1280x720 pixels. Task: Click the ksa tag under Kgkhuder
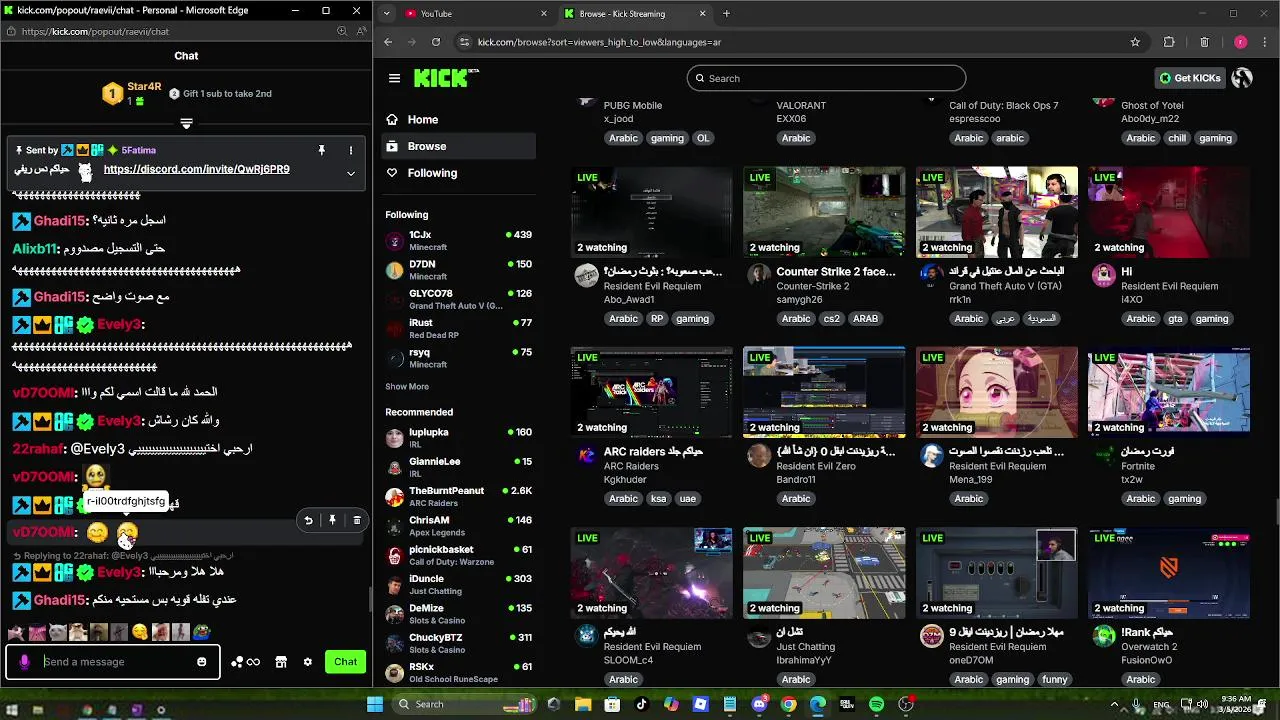(x=658, y=499)
